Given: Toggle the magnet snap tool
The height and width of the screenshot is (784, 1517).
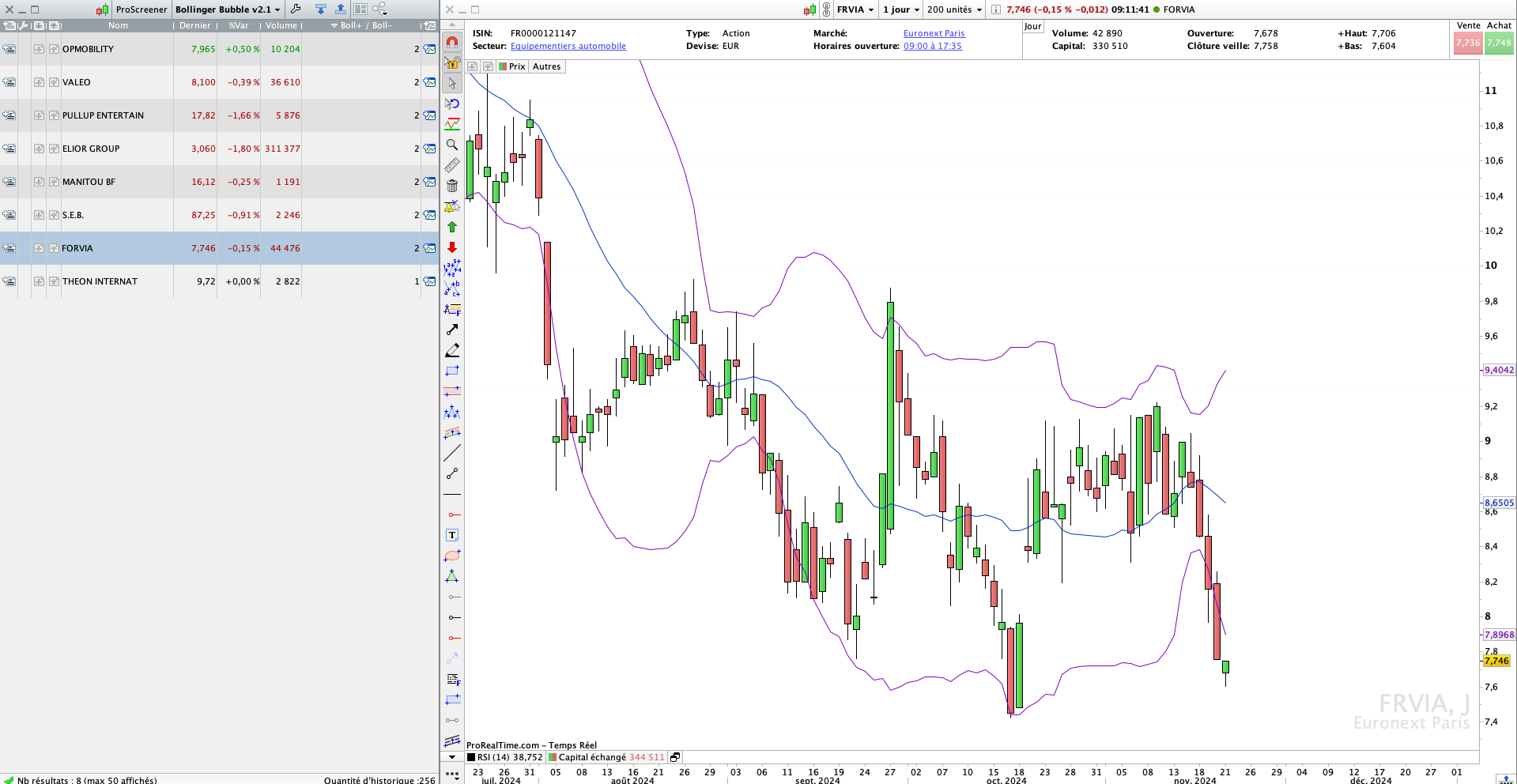Looking at the screenshot, I should (x=452, y=42).
